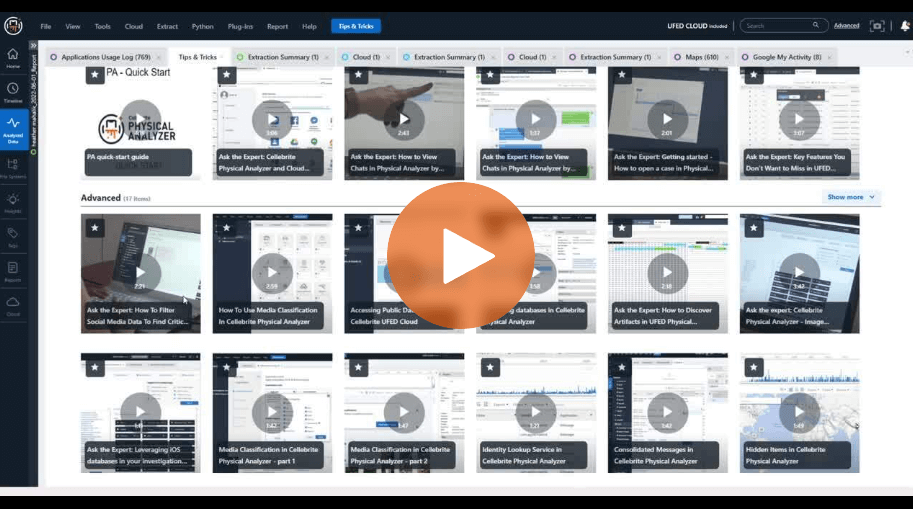Open the Timeline sidebar icon

13,93
